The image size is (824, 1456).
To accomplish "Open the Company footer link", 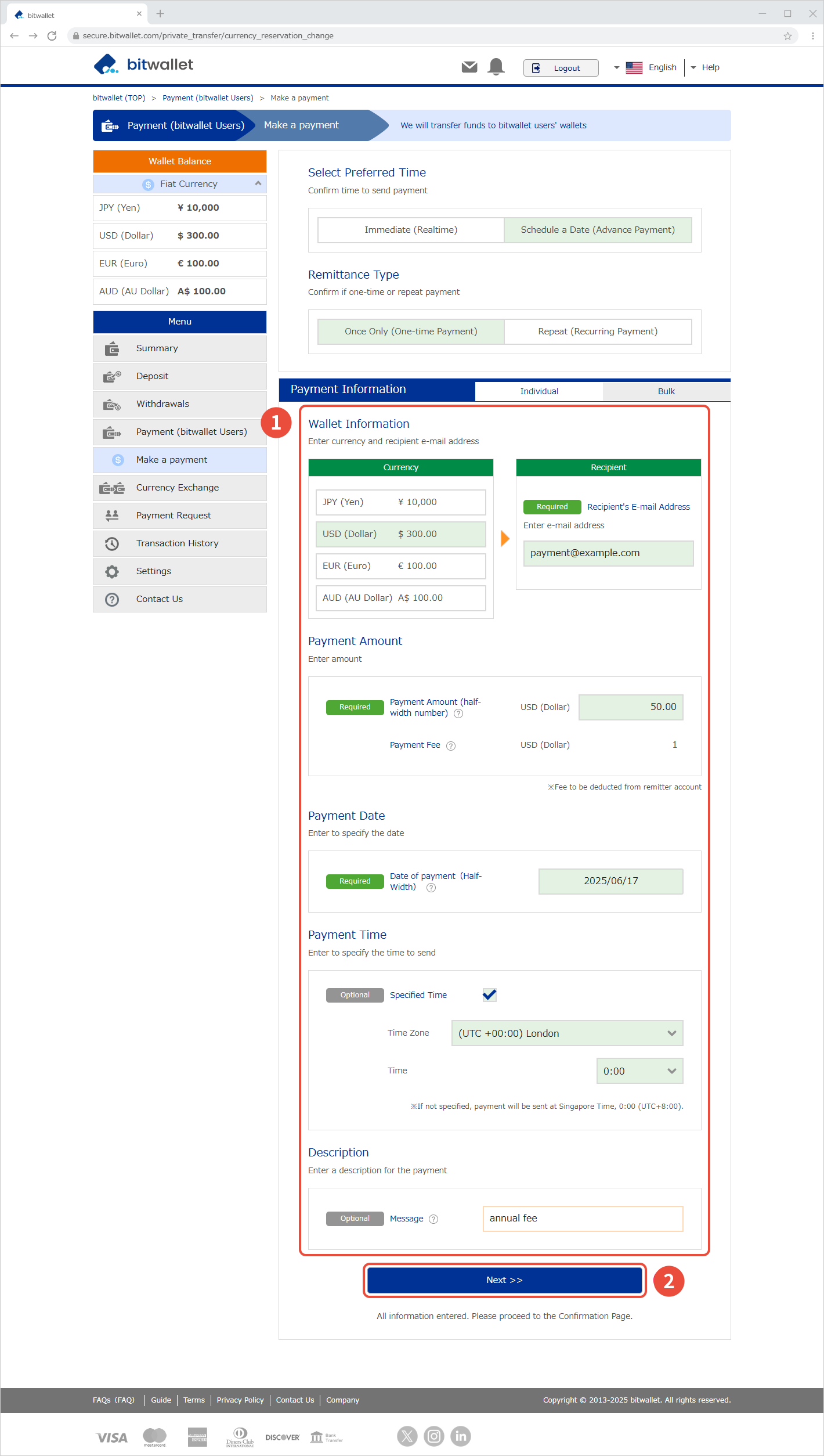I will (342, 1400).
